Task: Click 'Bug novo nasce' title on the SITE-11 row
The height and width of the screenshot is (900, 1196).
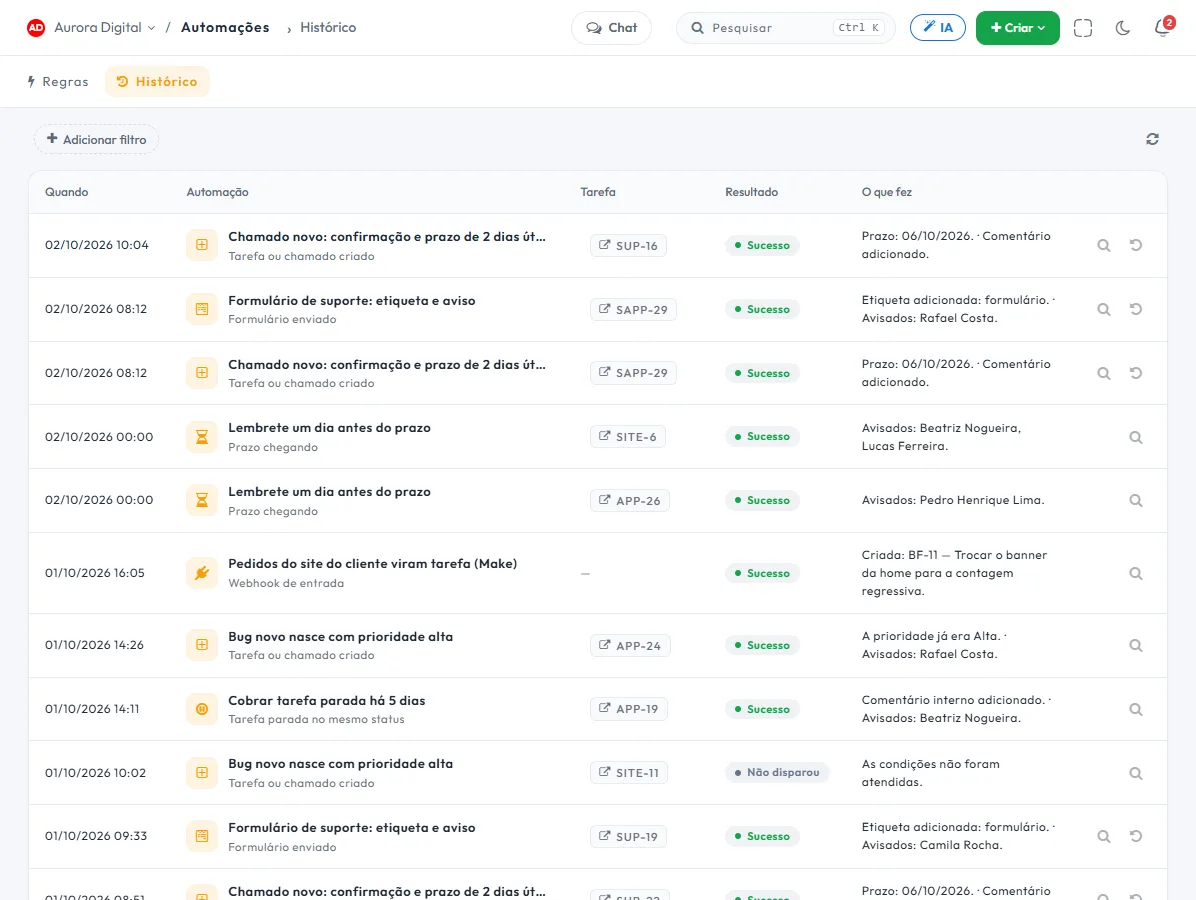Action: (340, 764)
